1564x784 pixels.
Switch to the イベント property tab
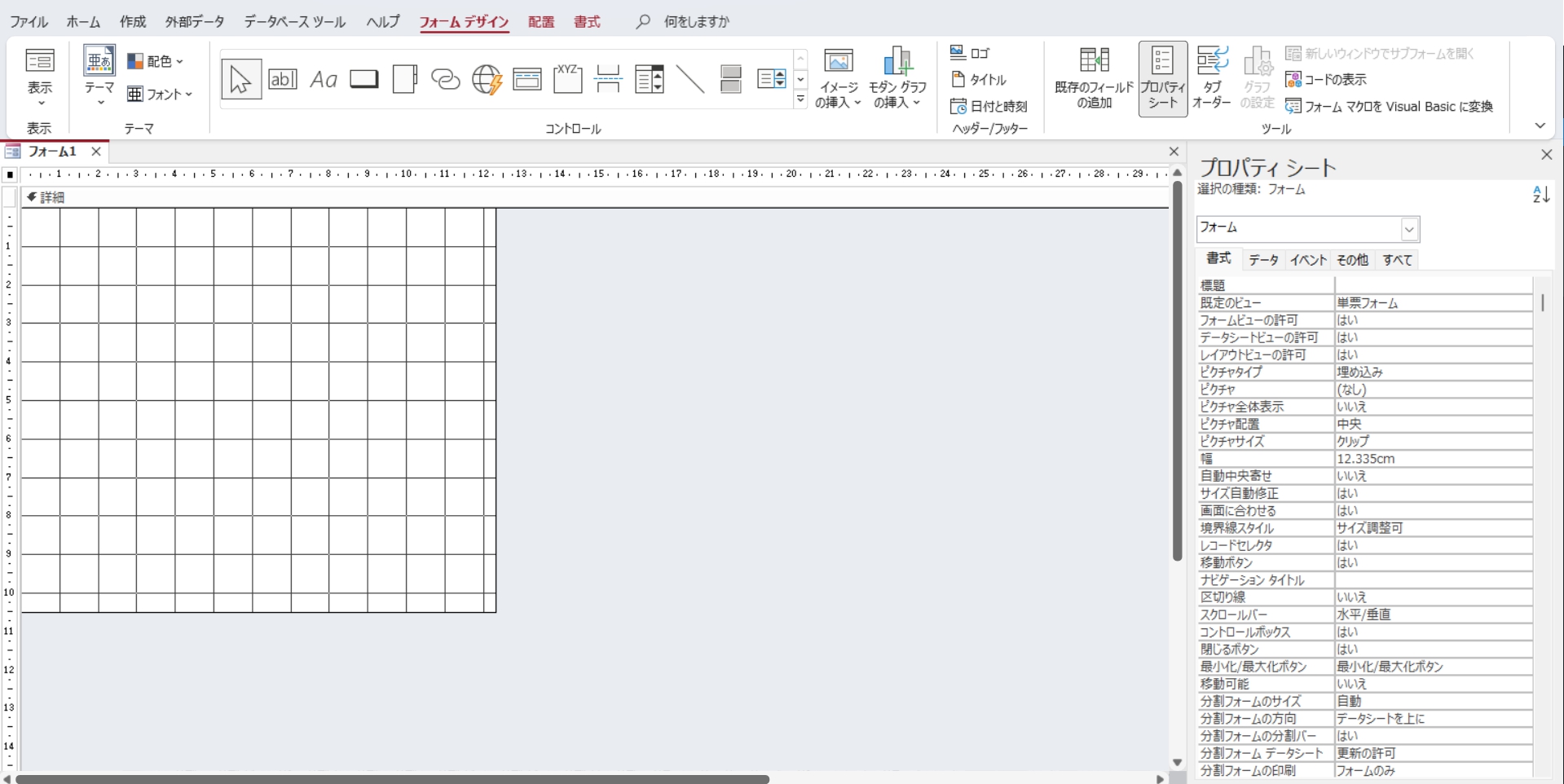point(1308,260)
